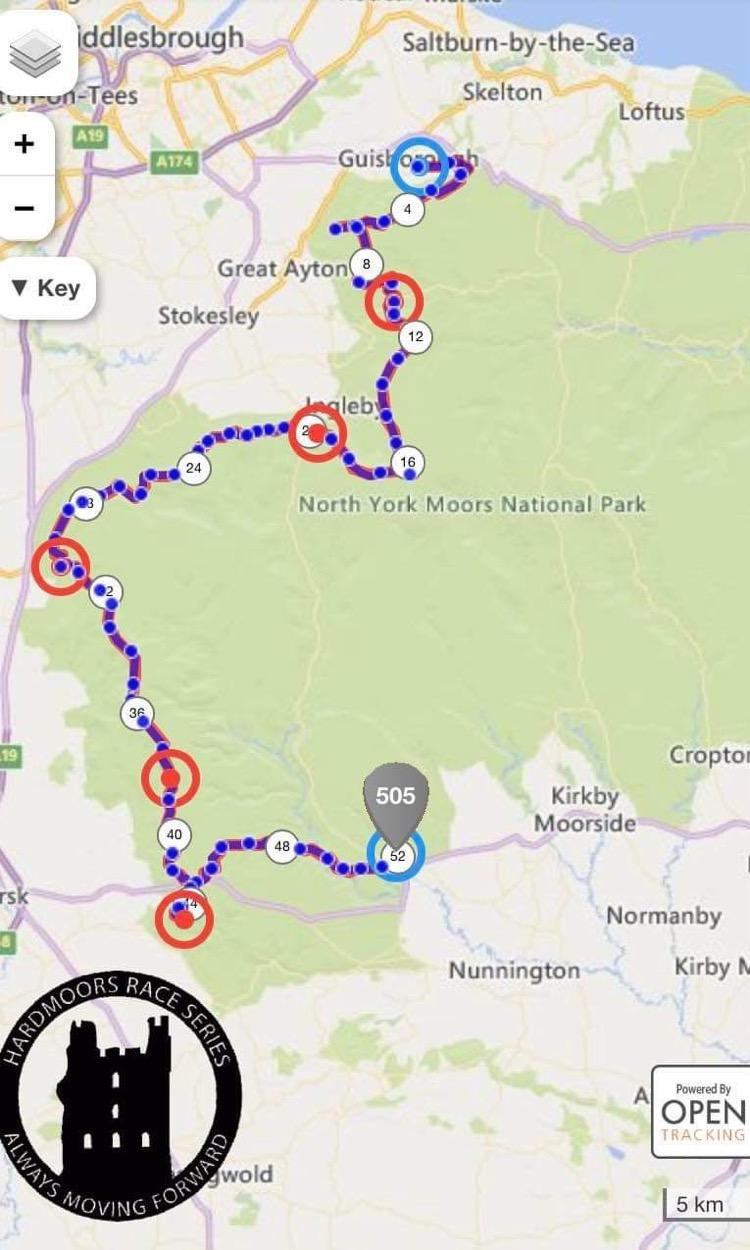The height and width of the screenshot is (1250, 750).
Task: Click the blue finish circle at marker 52
Action: click(x=396, y=856)
